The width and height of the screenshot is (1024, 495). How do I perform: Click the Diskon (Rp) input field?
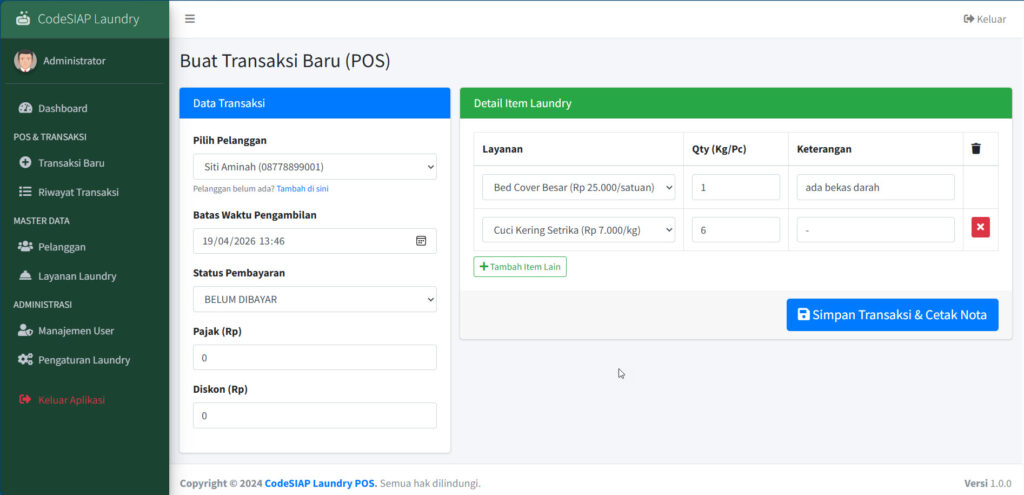[x=314, y=415]
